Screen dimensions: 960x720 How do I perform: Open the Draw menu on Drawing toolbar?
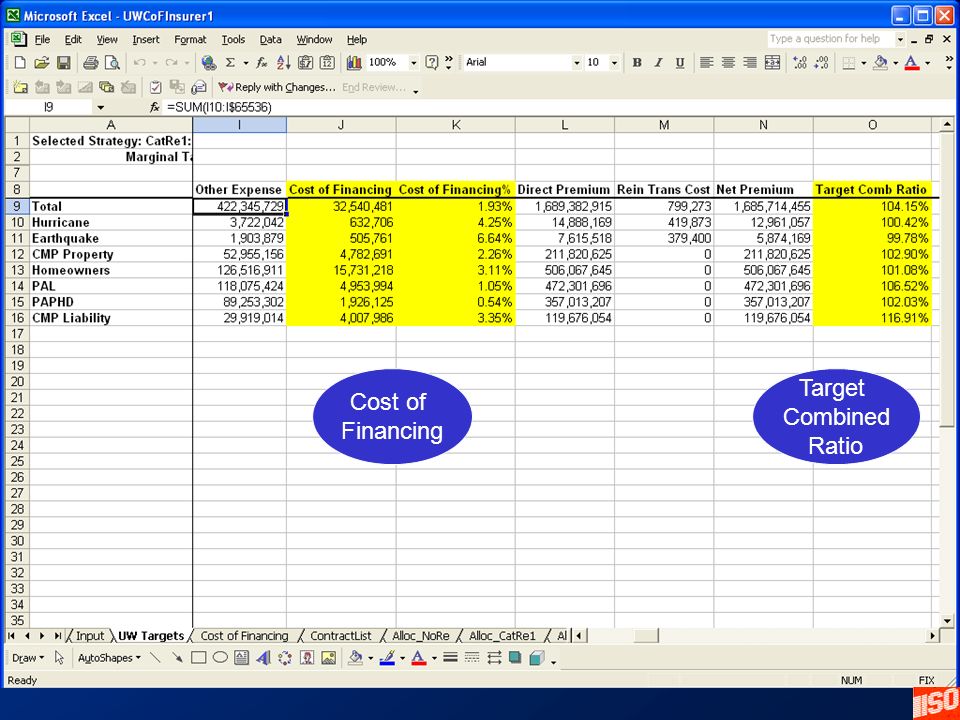point(28,658)
